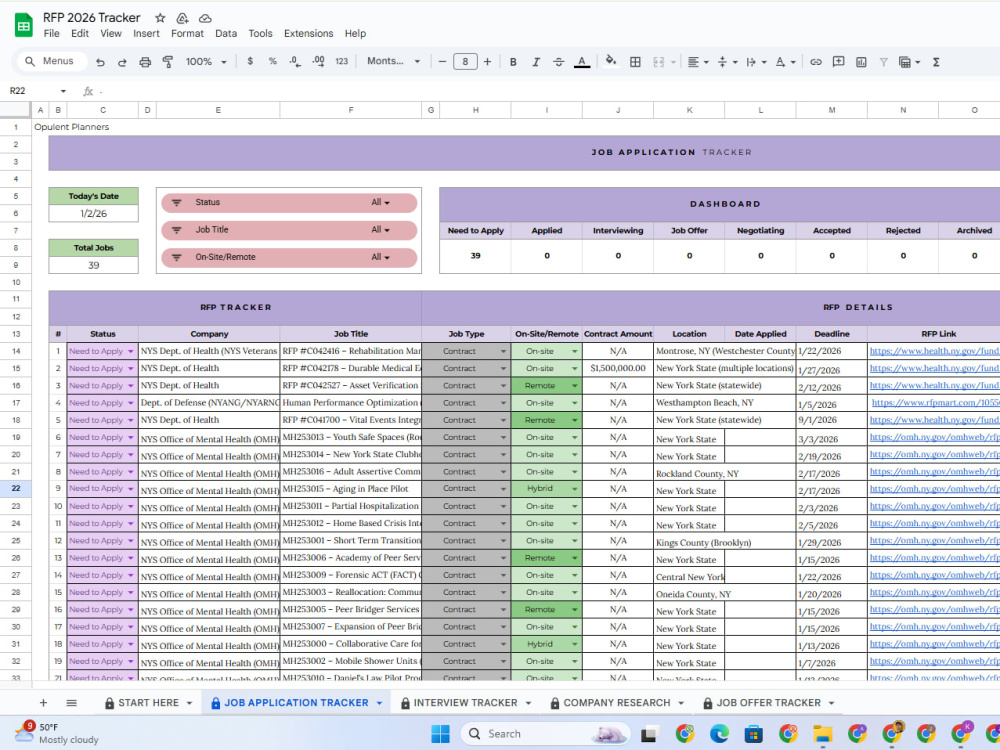This screenshot has height=750, width=1000.
Task: Format as currency with dollar icon
Action: pyautogui.click(x=250, y=61)
